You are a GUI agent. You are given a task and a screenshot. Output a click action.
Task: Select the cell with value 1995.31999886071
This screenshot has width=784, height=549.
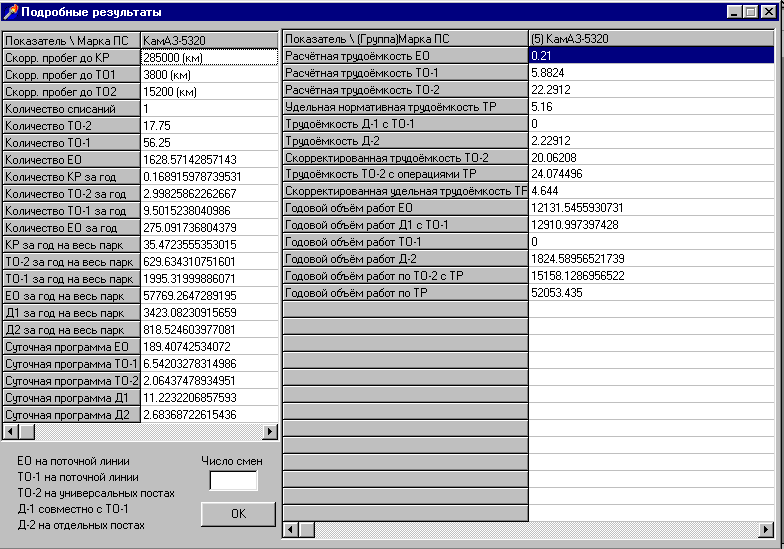[x=210, y=278]
